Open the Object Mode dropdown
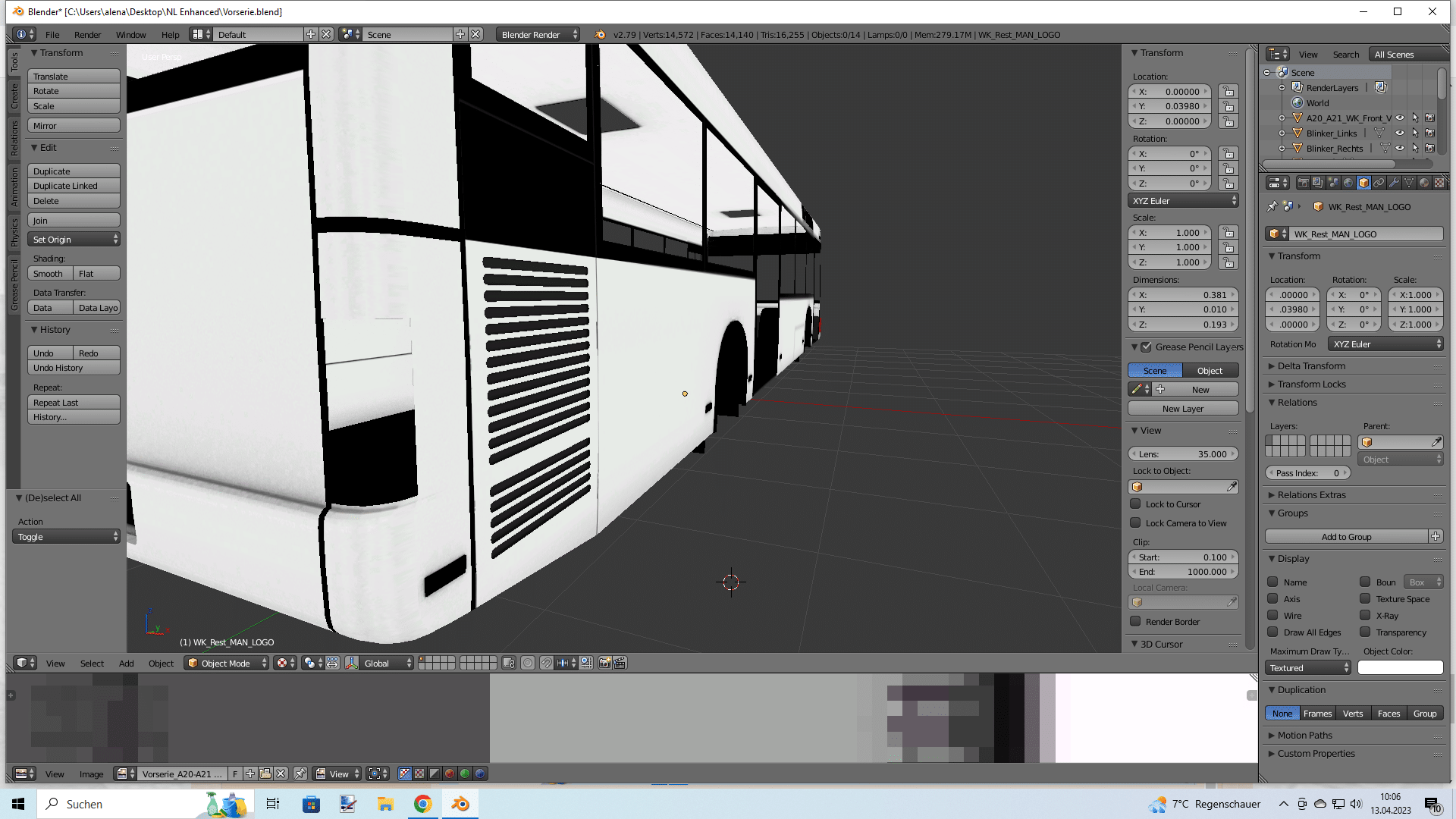This screenshot has width=1456, height=819. tap(227, 664)
